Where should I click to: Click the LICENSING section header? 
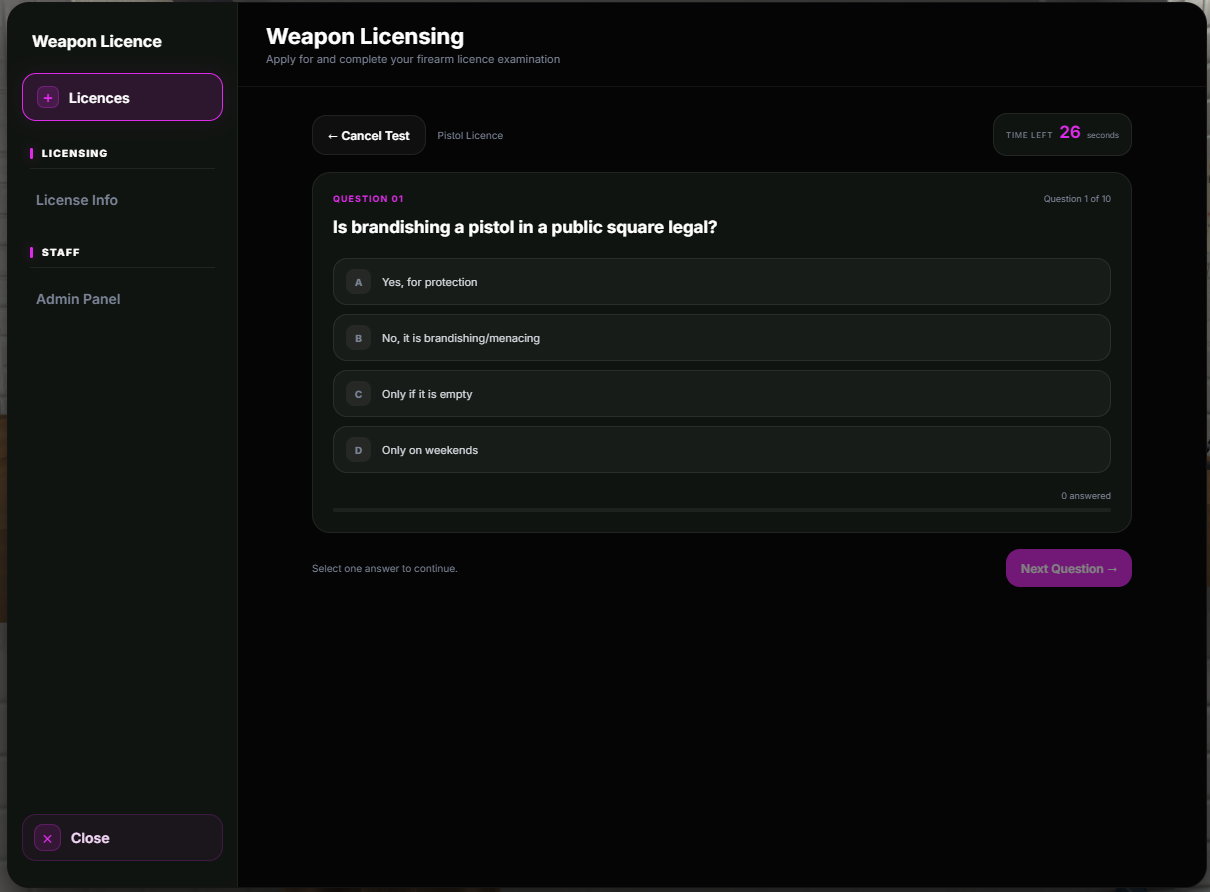coord(74,154)
